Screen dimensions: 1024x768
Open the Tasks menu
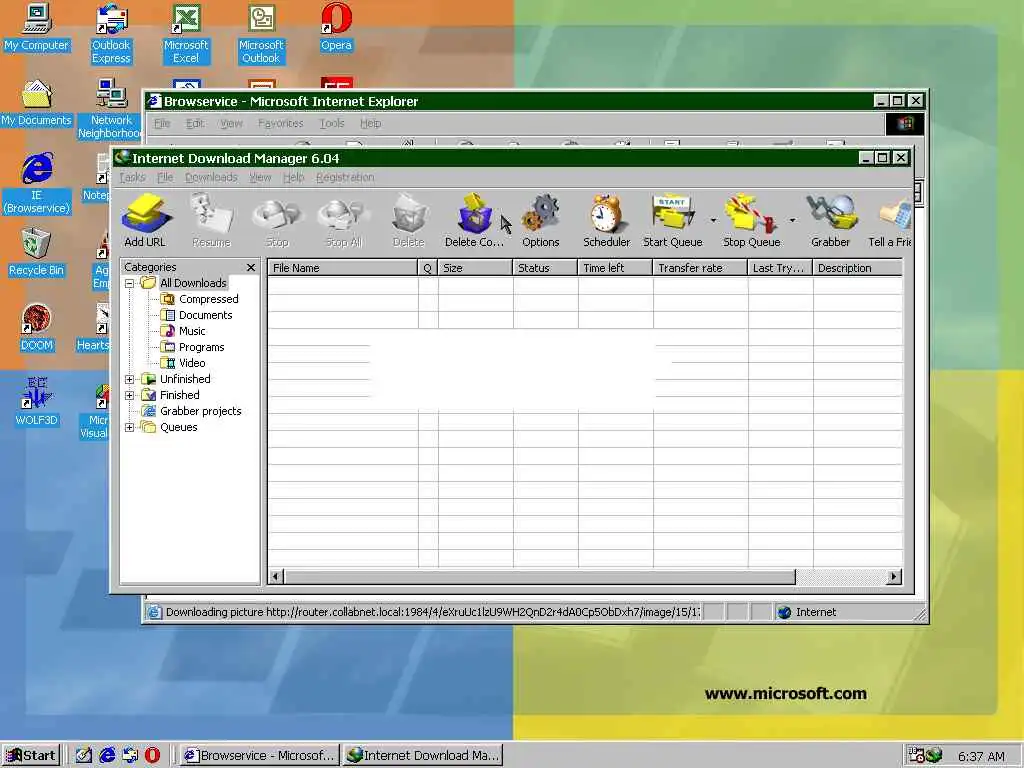click(x=133, y=178)
